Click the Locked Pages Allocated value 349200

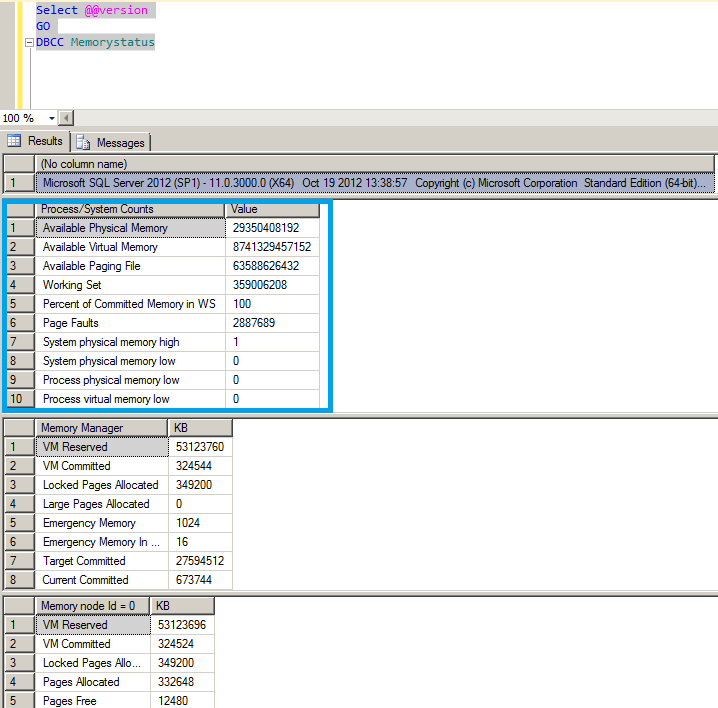(x=199, y=485)
